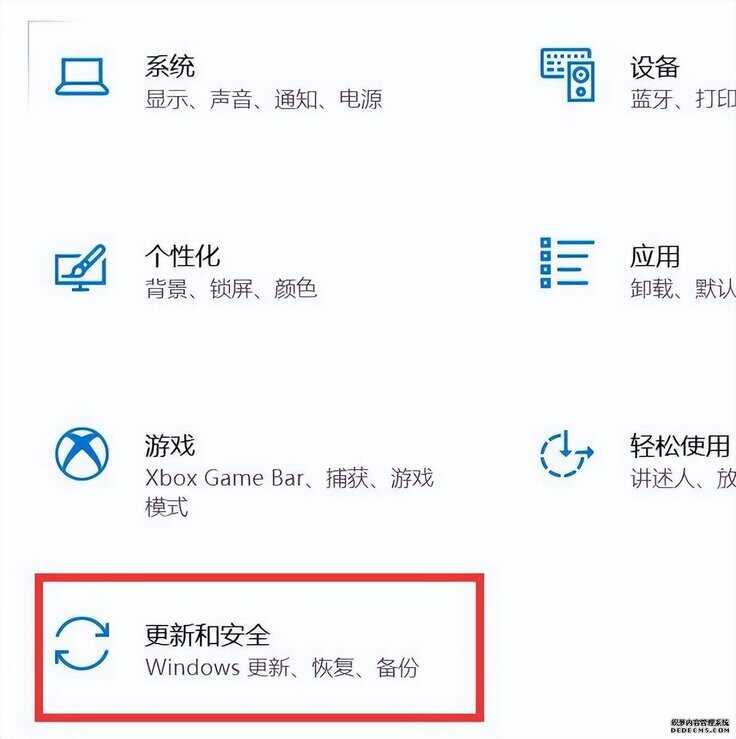This screenshot has height=739, width=736.
Task: Click the dashed-circle 轻松使用 icon
Action: point(567,453)
